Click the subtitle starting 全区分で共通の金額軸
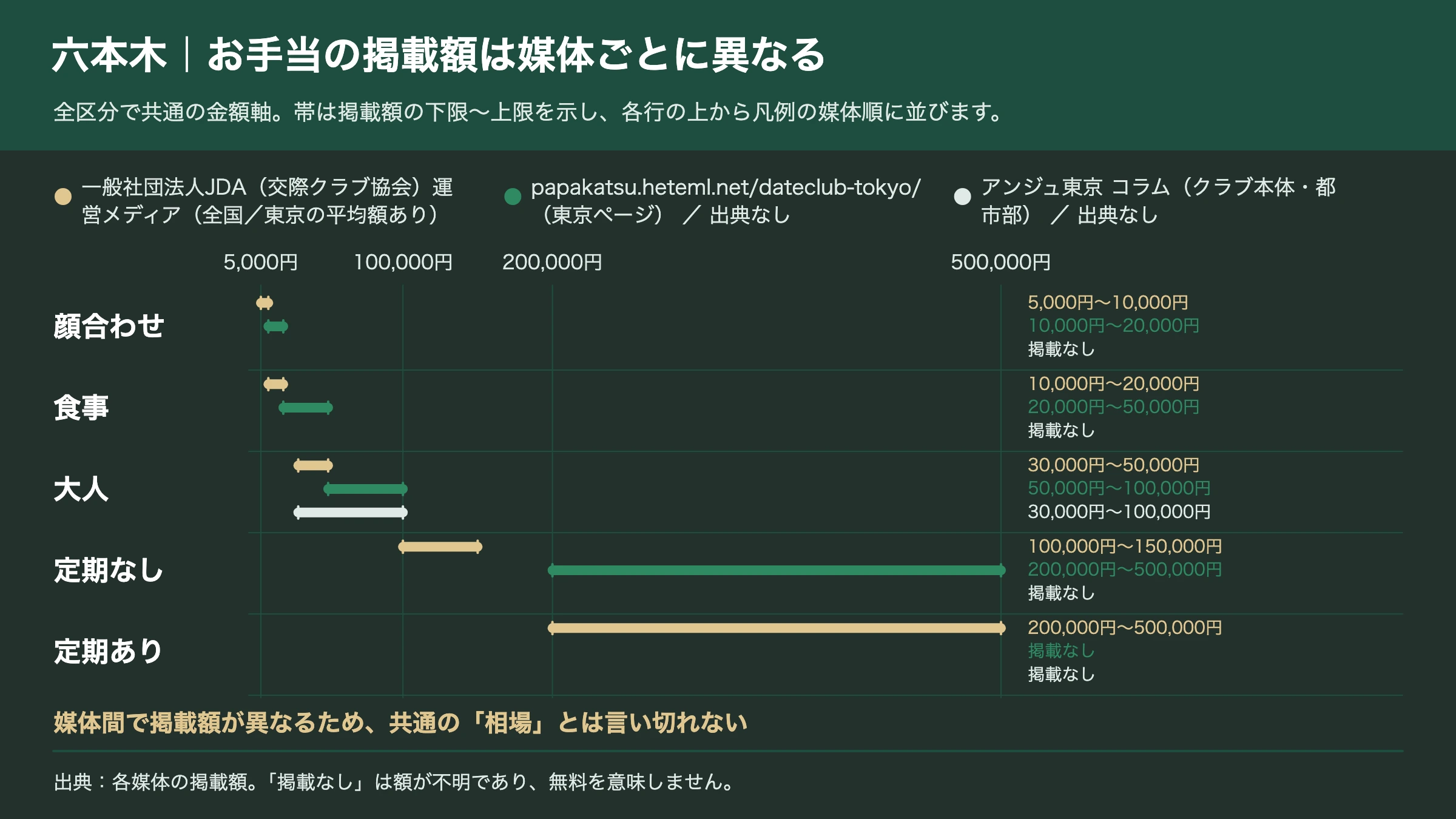1456x819 pixels. pyautogui.click(x=528, y=112)
